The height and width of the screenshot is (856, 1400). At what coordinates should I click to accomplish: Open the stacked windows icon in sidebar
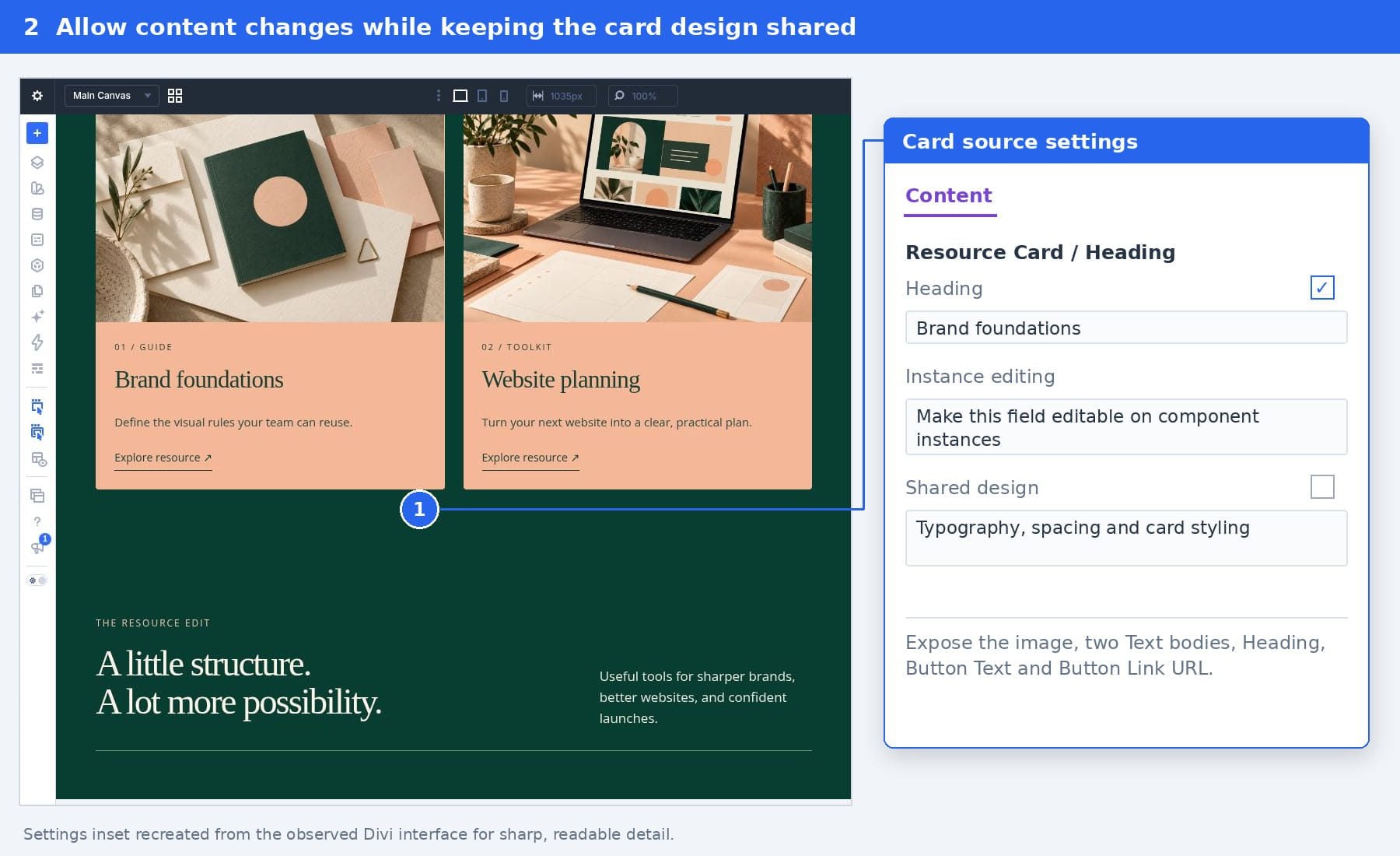(x=37, y=496)
